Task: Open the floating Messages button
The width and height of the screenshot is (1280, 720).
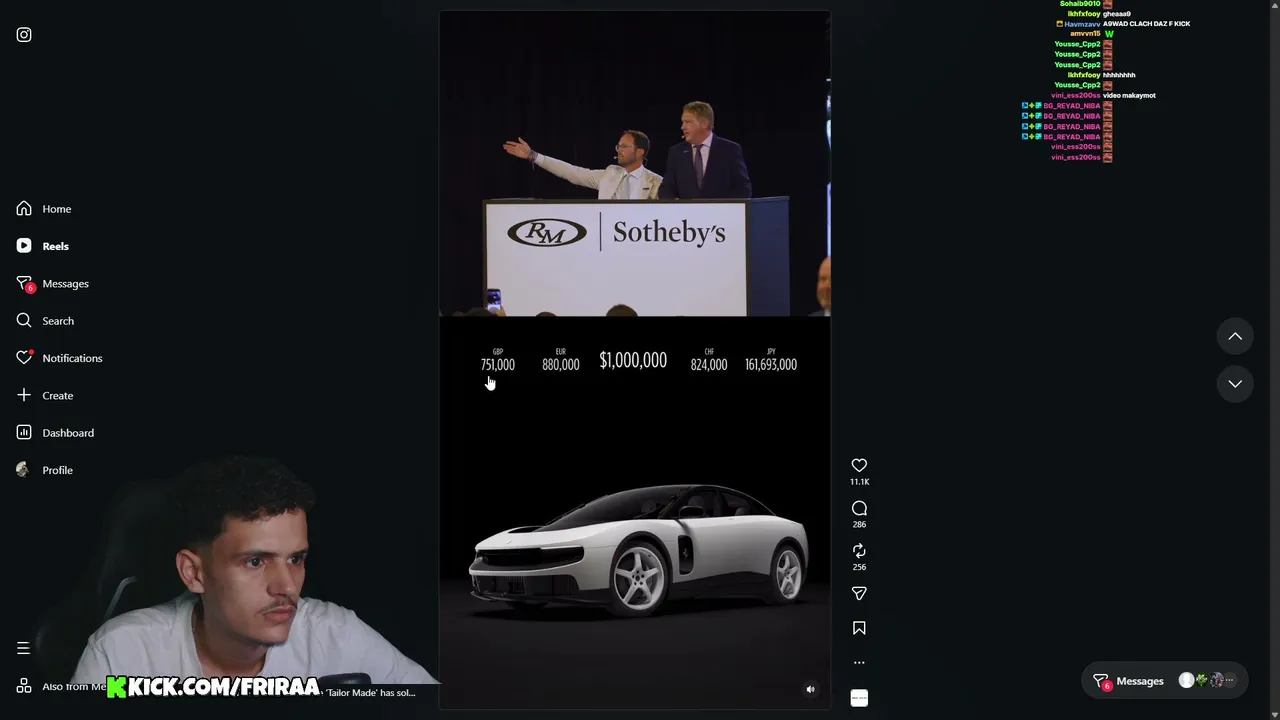Action: 1165,681
